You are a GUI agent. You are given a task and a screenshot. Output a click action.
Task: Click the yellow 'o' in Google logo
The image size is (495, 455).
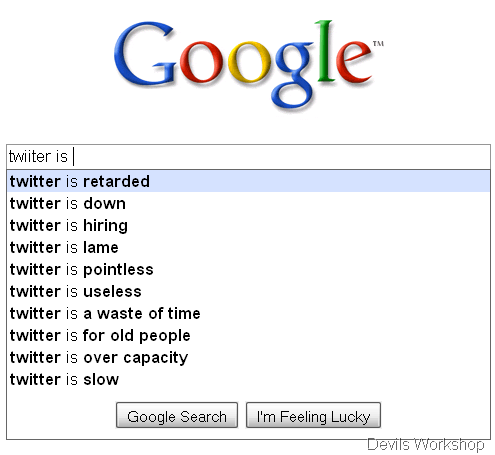click(x=249, y=62)
